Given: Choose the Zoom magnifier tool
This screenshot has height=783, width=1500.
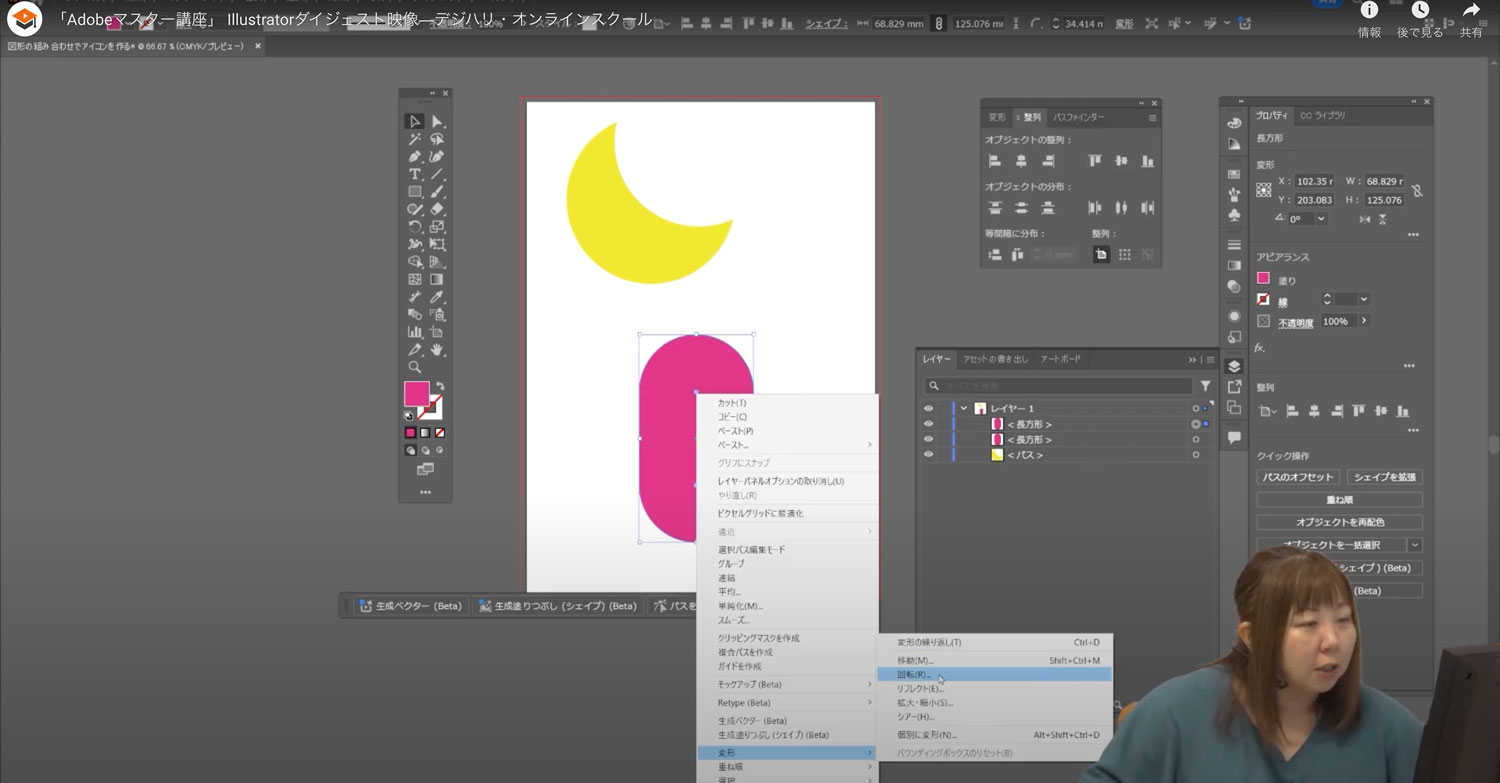Looking at the screenshot, I should pos(415,367).
